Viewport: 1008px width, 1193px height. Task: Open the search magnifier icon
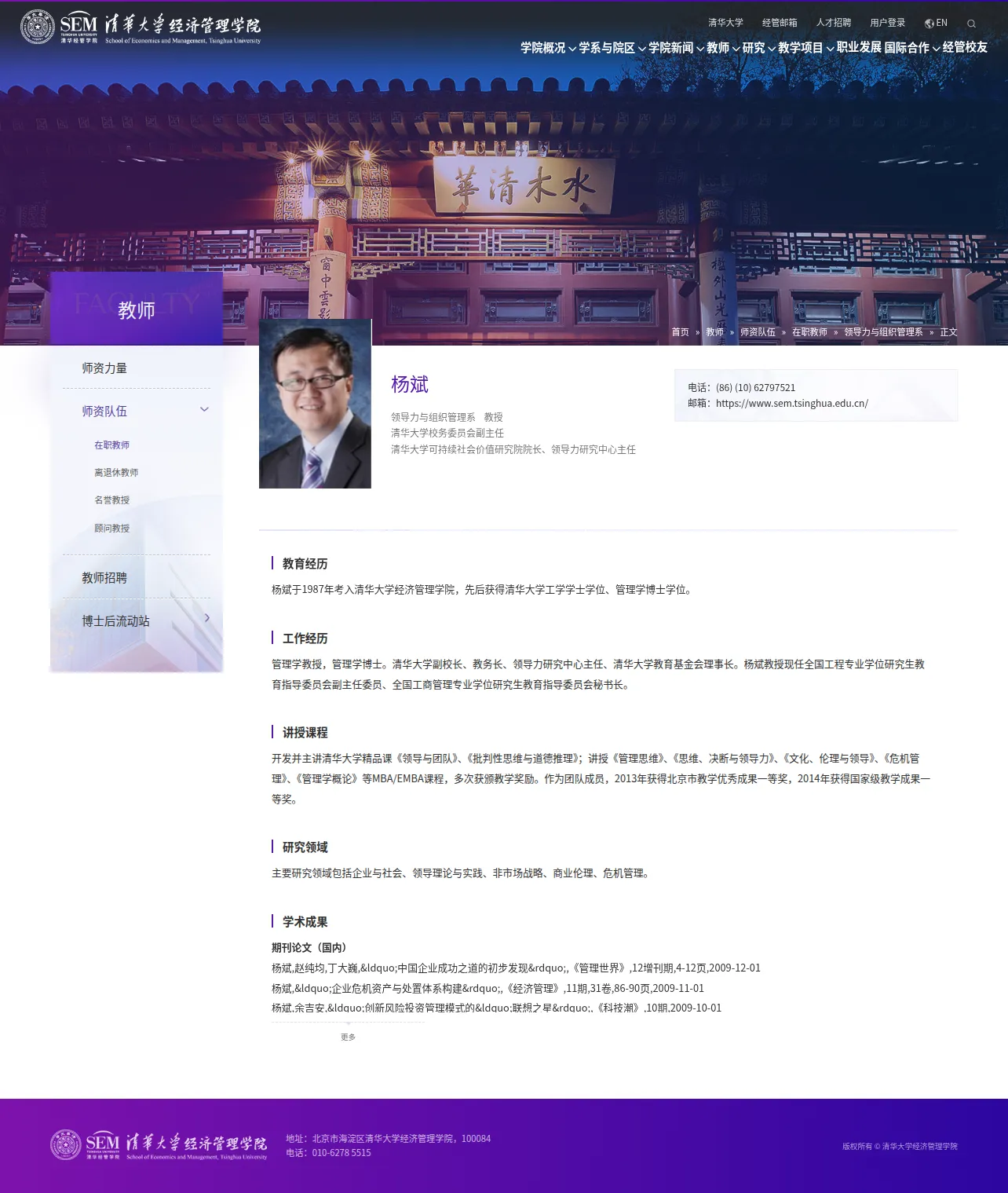(971, 24)
